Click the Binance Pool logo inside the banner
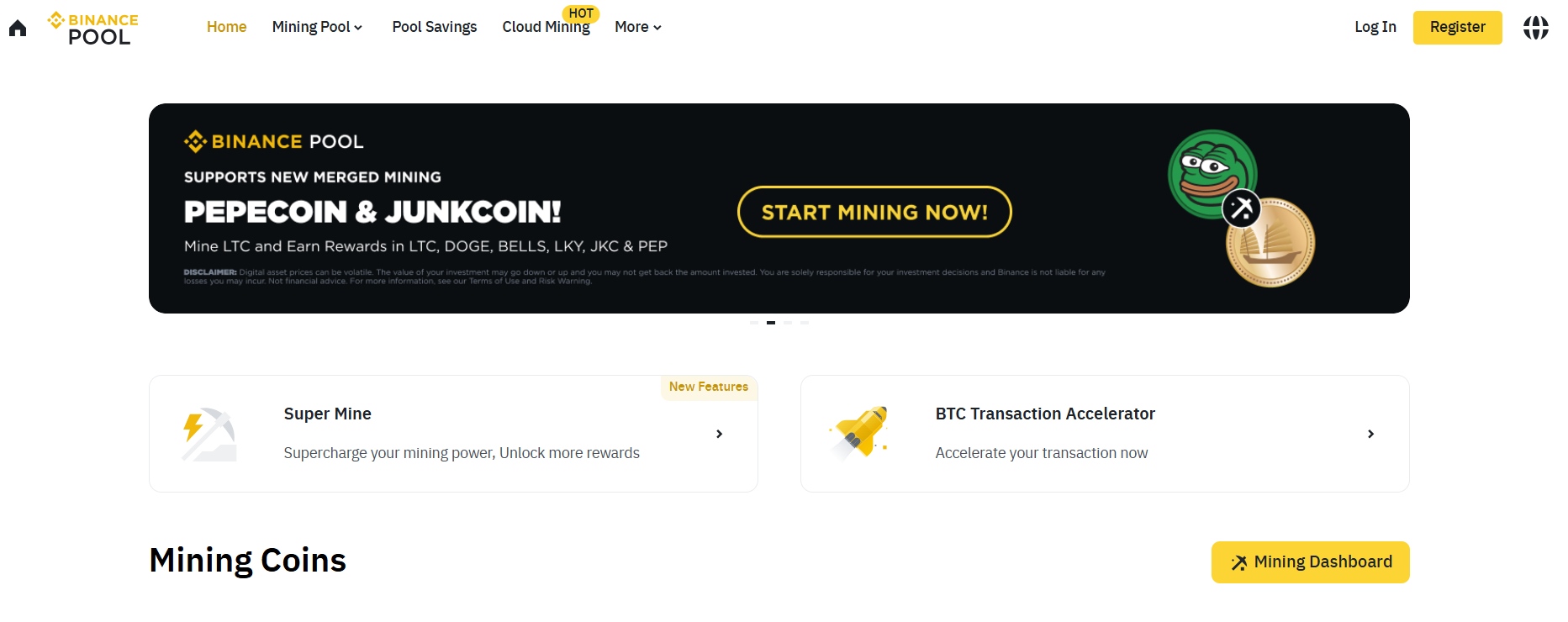This screenshot has height=622, width=1568. click(x=274, y=141)
